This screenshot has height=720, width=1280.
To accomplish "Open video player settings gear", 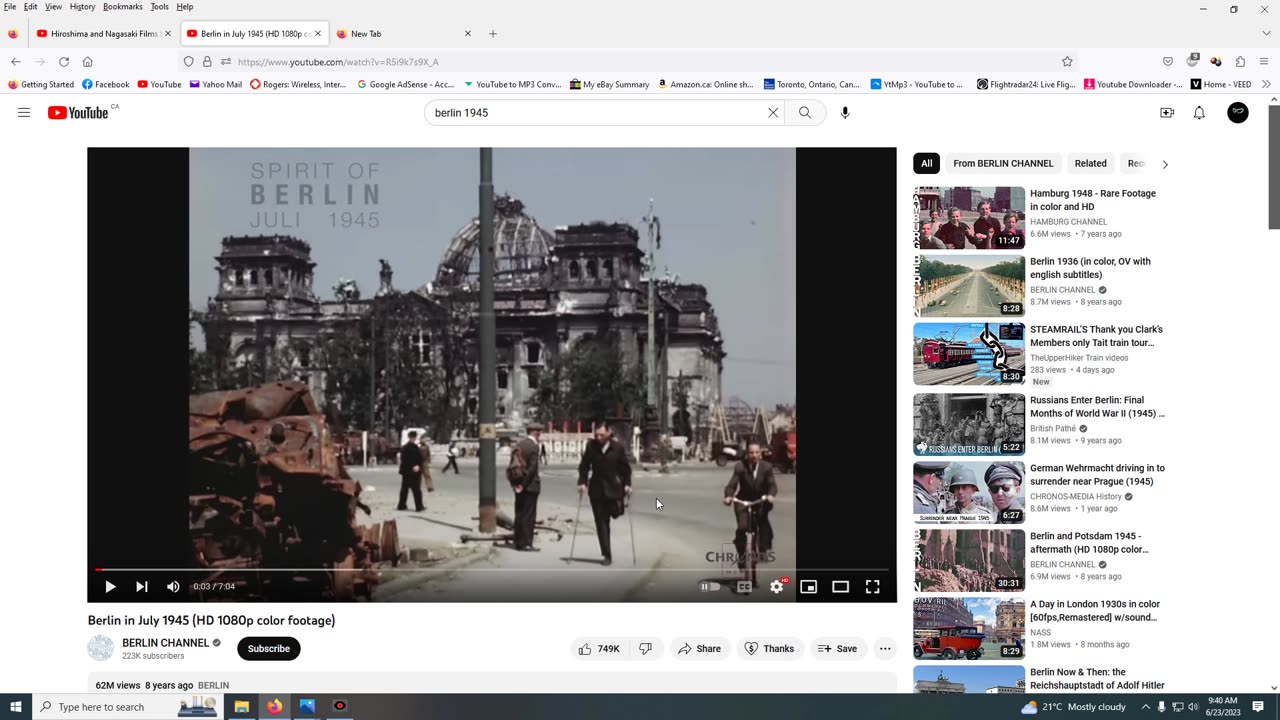I will click(777, 587).
